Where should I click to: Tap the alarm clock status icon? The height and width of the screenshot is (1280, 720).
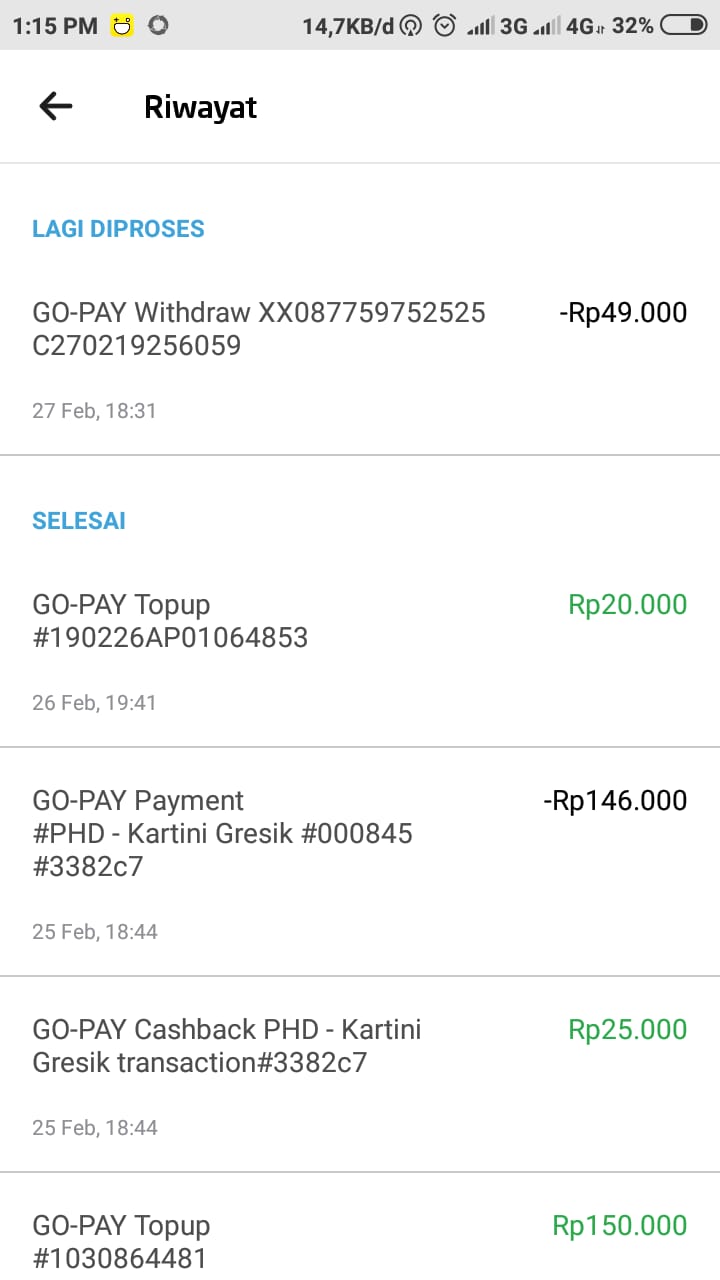(x=444, y=26)
